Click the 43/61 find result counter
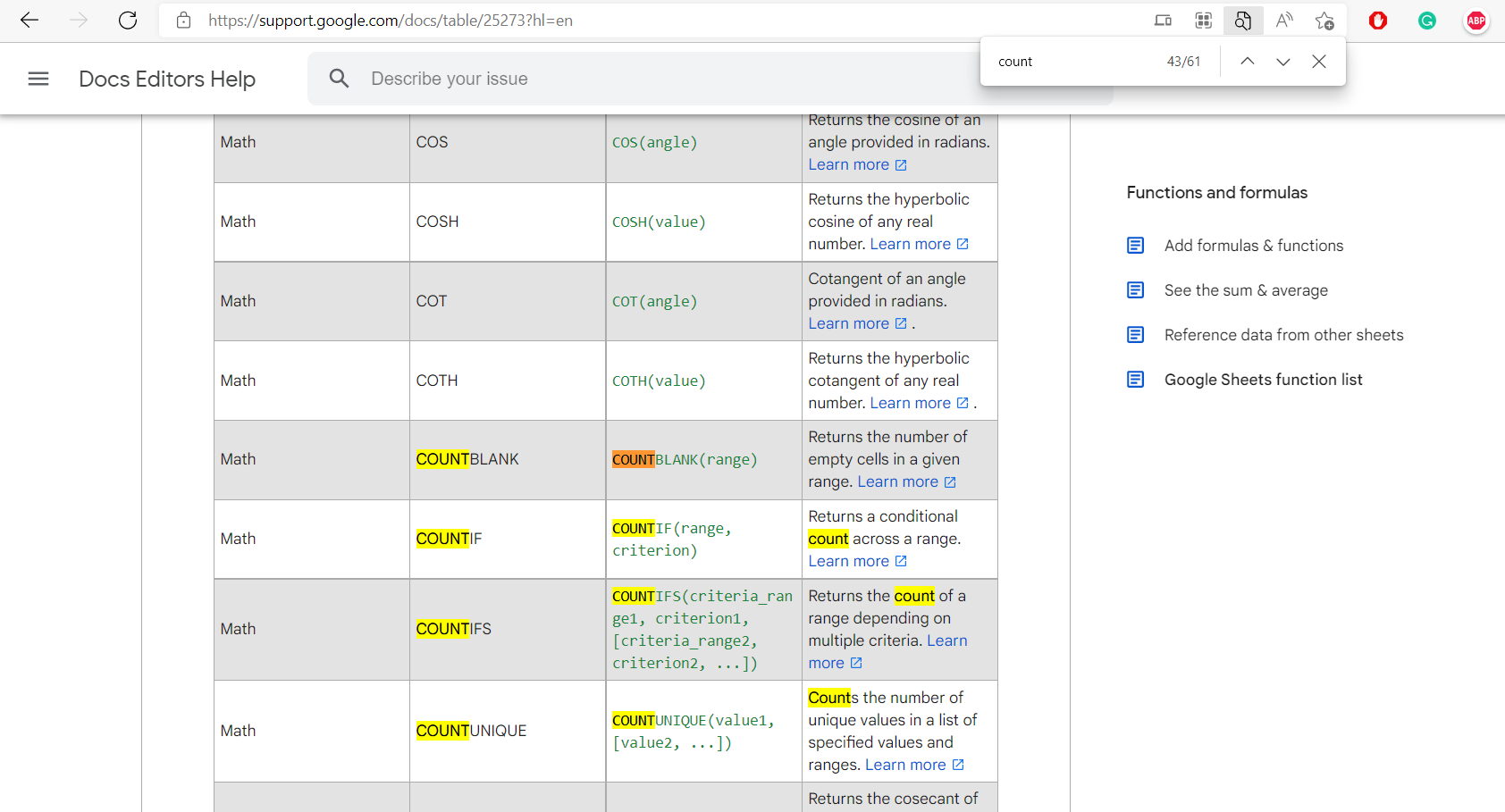The width and height of the screenshot is (1505, 812). [1184, 62]
